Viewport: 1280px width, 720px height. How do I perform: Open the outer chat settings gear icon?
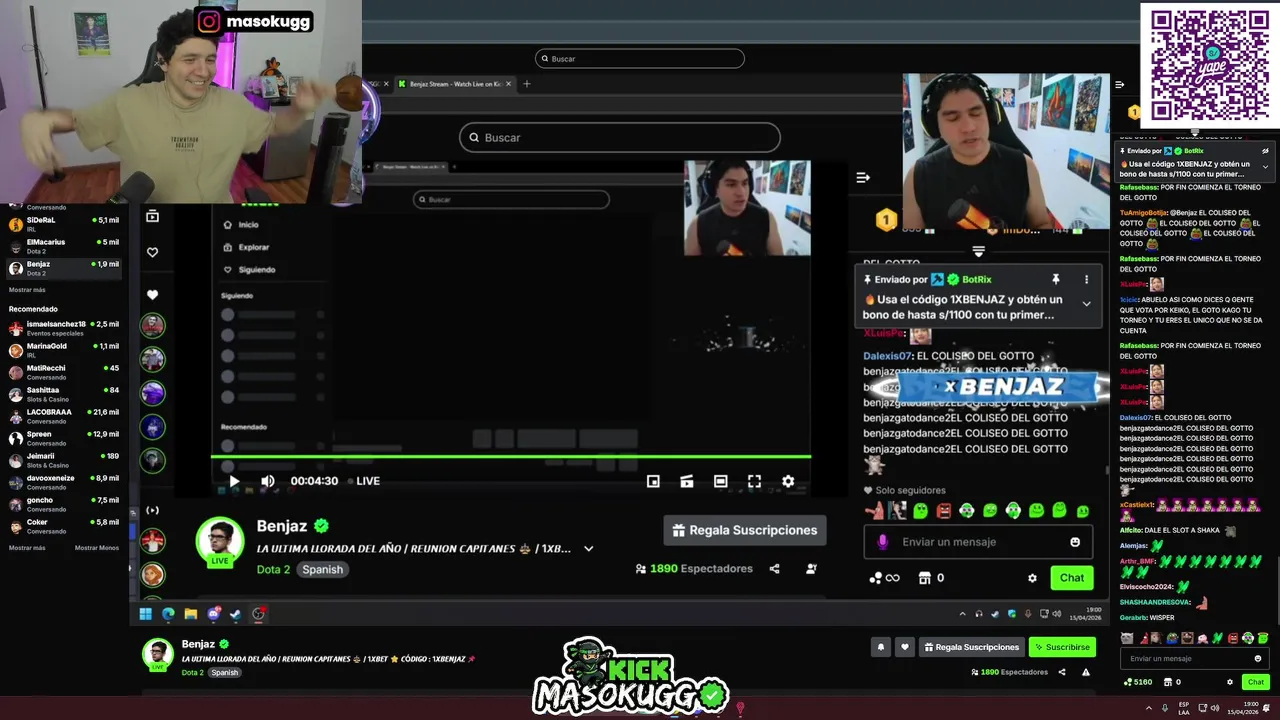coord(1230,682)
